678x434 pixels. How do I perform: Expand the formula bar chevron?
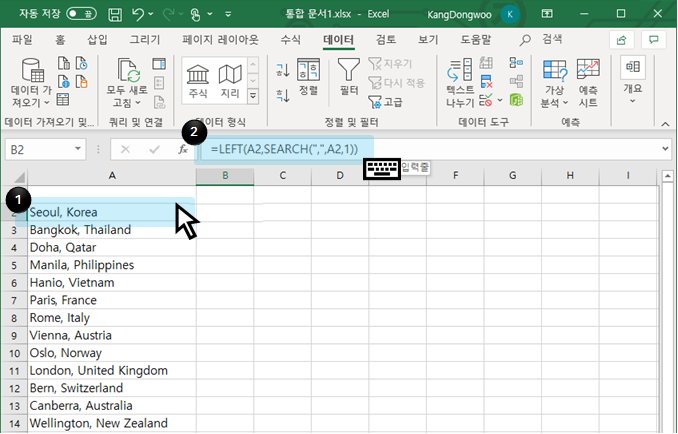tap(665, 149)
